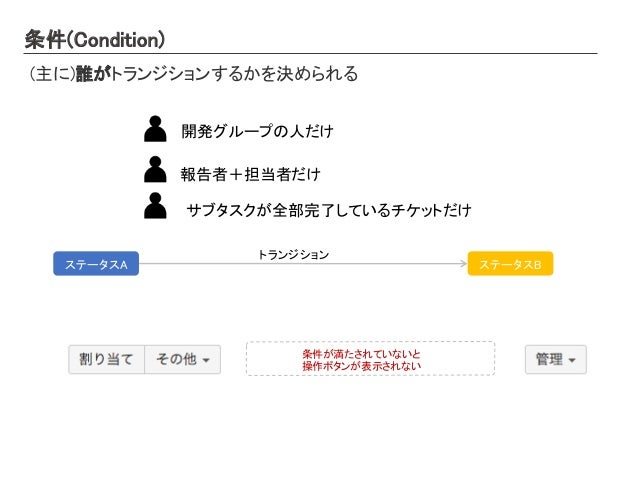Click the 条件(Condition) heading
The width and height of the screenshot is (638, 479).
(95, 40)
